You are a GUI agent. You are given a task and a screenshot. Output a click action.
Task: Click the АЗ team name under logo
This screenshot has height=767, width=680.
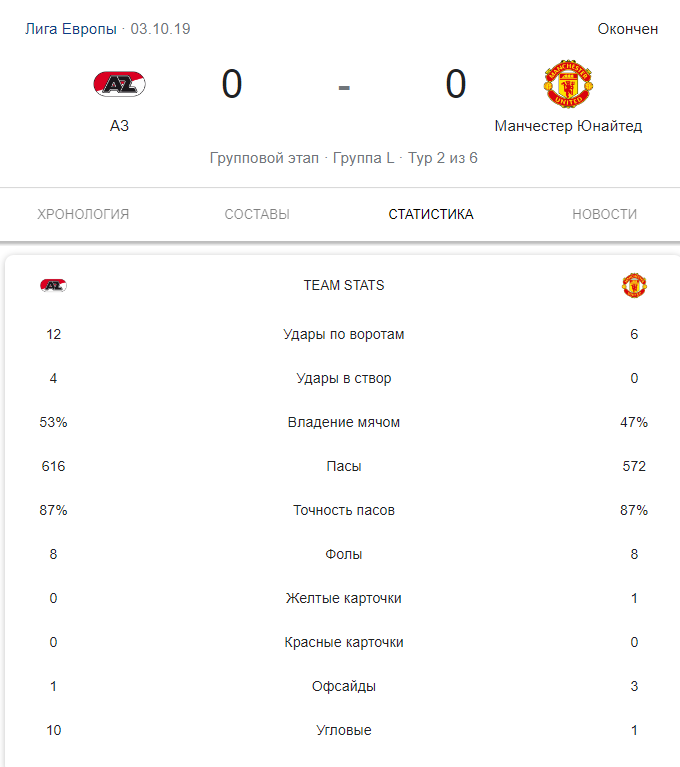(x=119, y=126)
